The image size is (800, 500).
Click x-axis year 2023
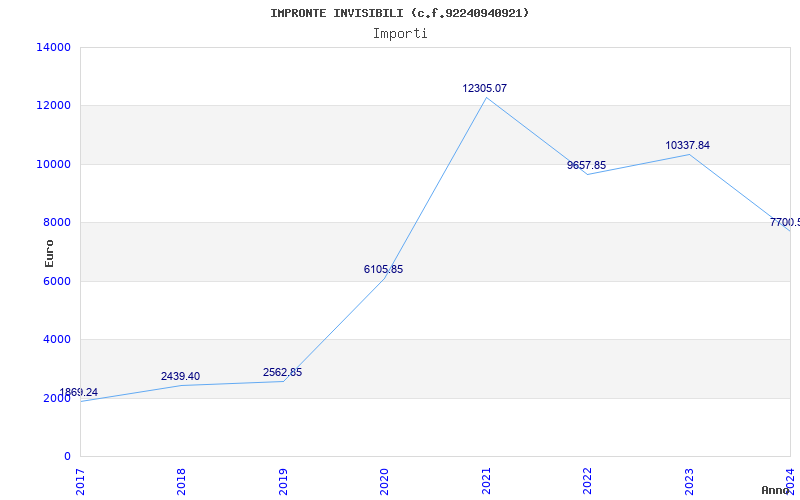[689, 481]
